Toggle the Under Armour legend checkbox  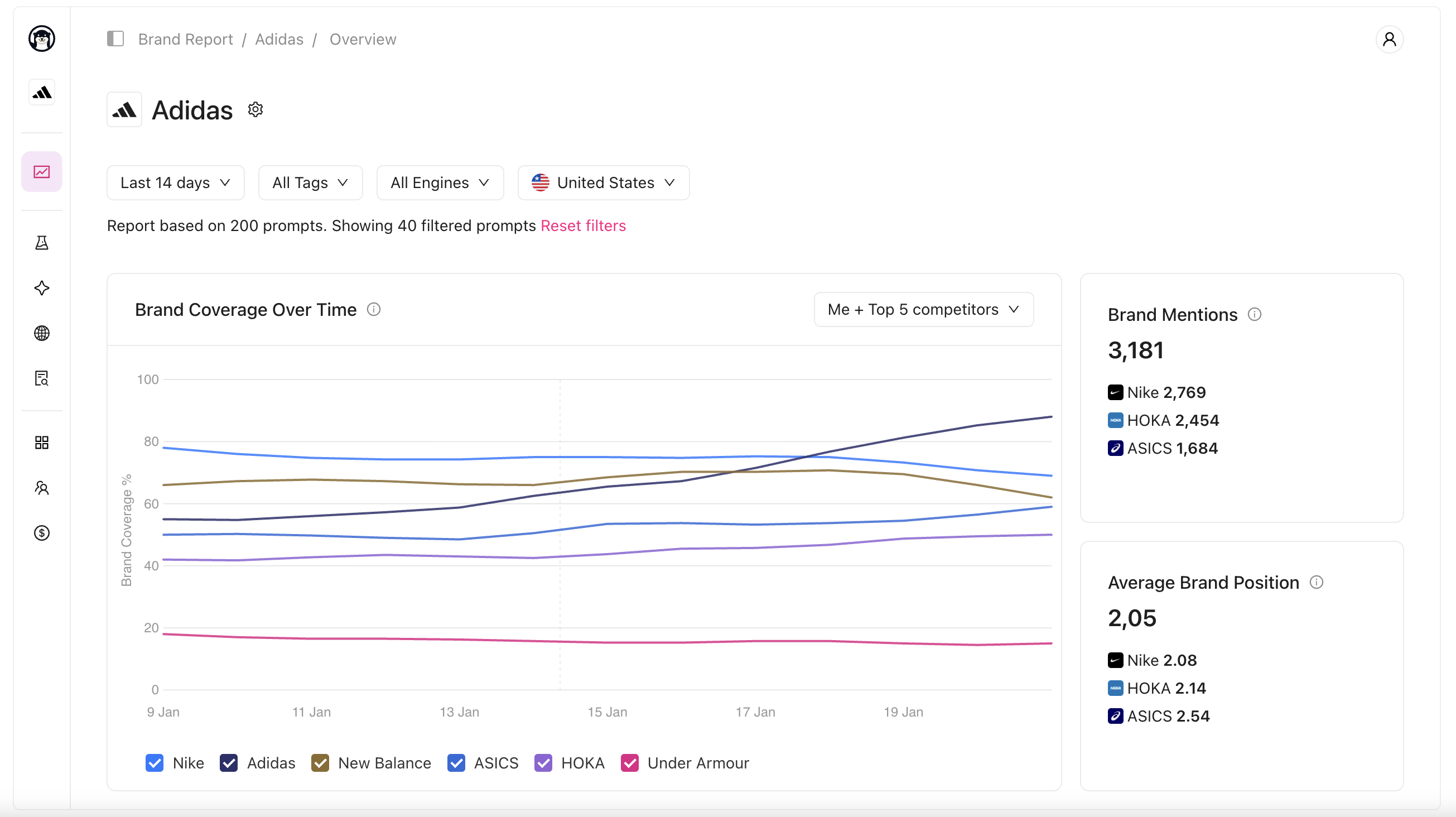[630, 763]
